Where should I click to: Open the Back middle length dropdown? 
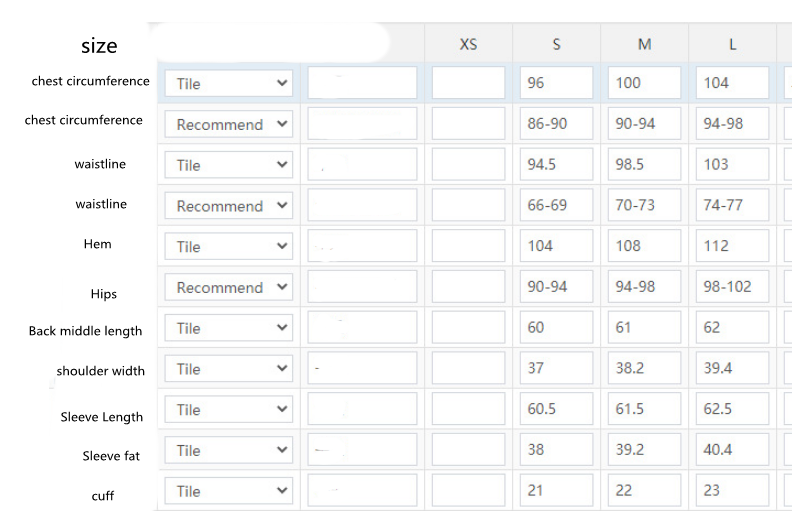[228, 328]
